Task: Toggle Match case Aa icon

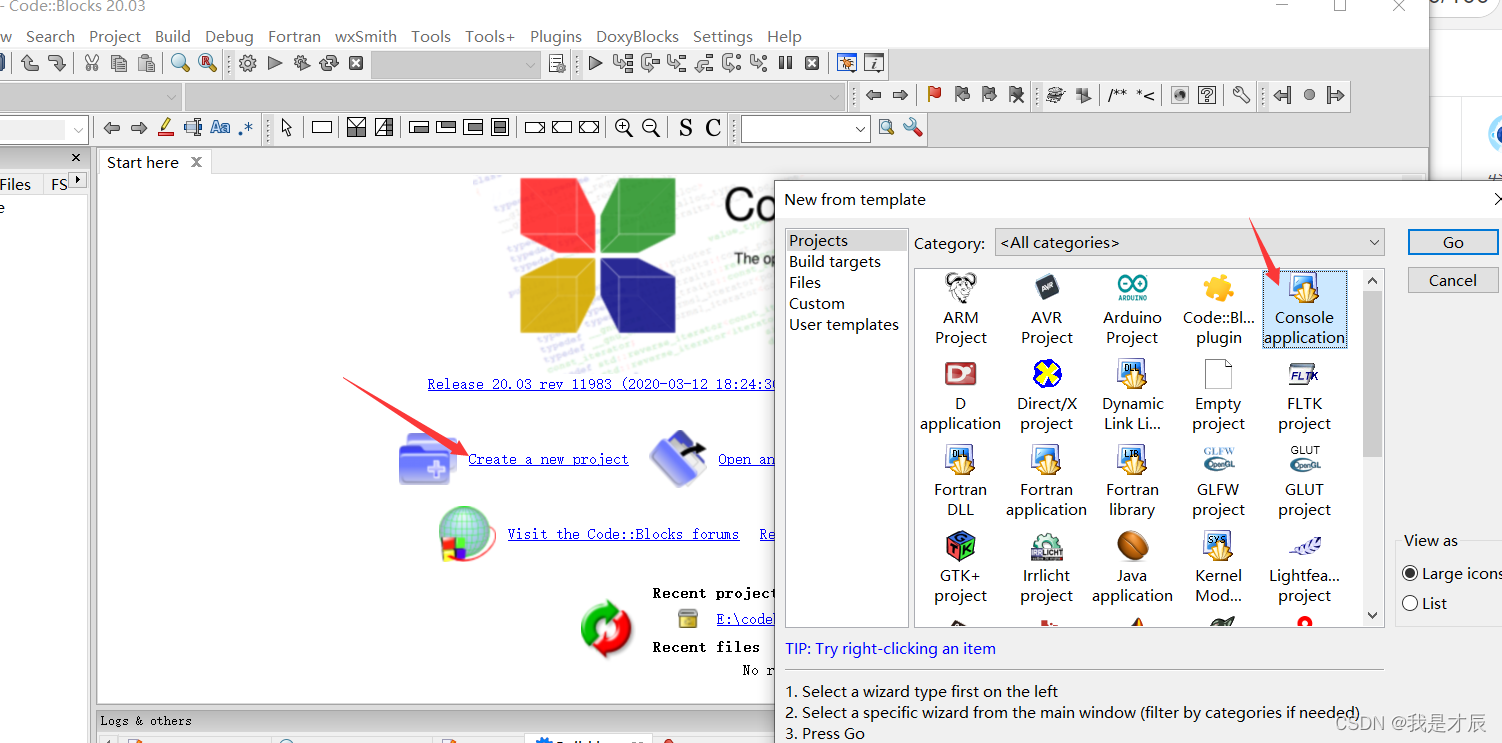Action: pyautogui.click(x=220, y=127)
